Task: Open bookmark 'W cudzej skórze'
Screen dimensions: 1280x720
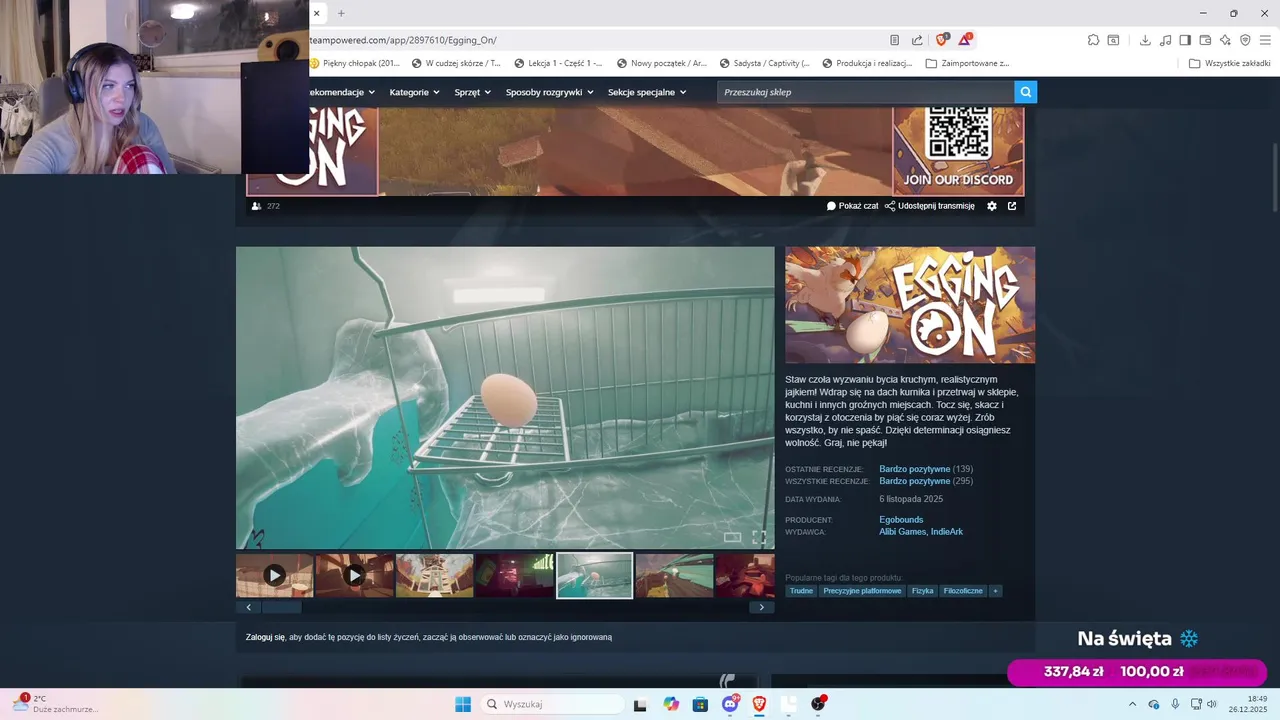Action: (x=456, y=63)
